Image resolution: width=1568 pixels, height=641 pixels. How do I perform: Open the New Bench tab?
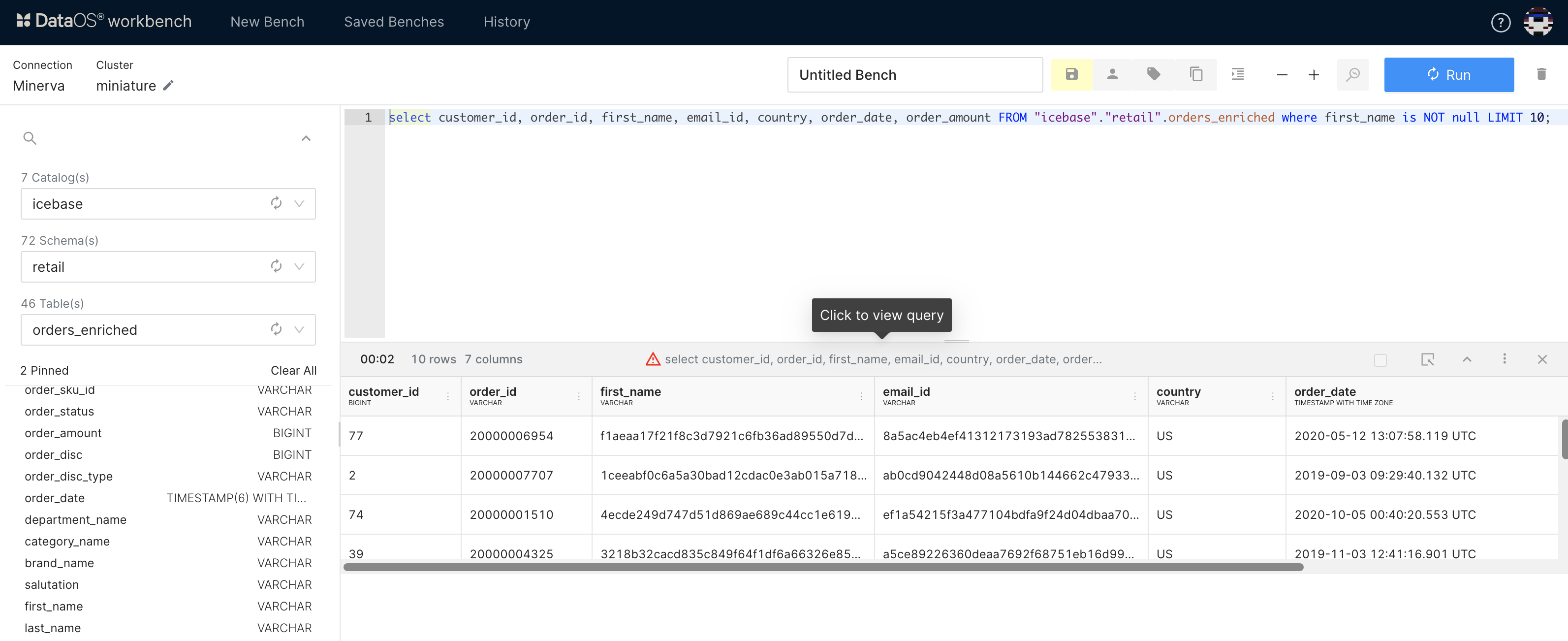point(267,22)
